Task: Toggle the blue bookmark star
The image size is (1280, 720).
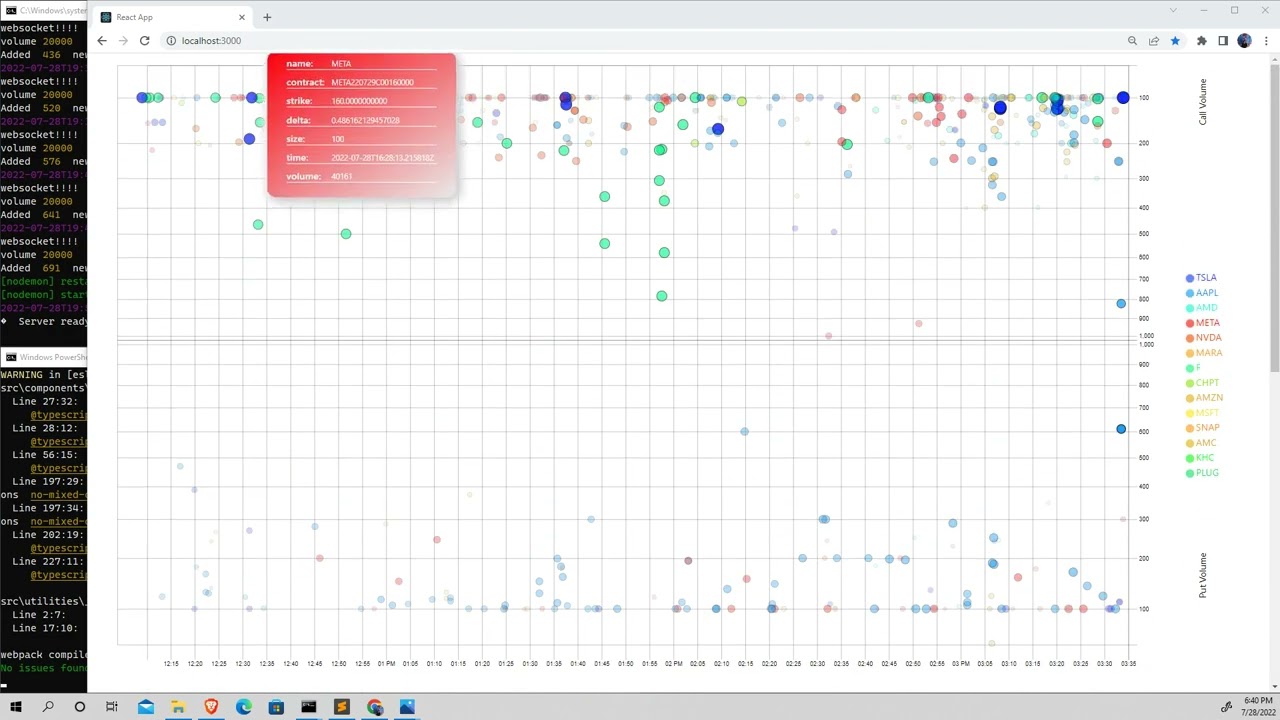Action: [1175, 41]
